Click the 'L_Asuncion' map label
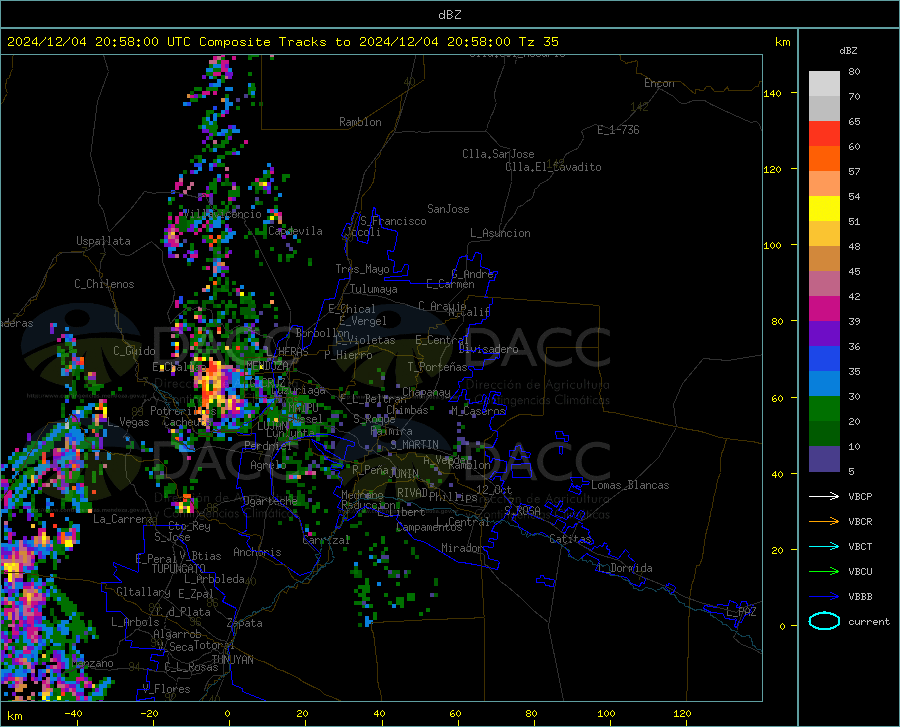 500,233
